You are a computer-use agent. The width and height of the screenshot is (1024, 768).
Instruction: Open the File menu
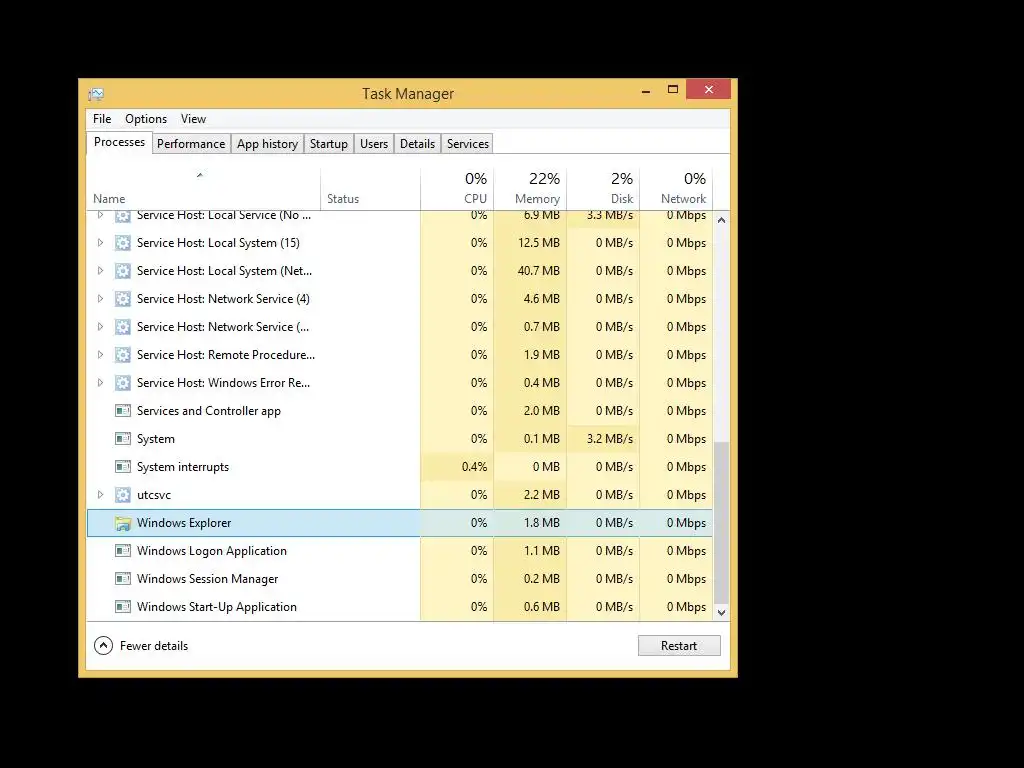pos(102,119)
